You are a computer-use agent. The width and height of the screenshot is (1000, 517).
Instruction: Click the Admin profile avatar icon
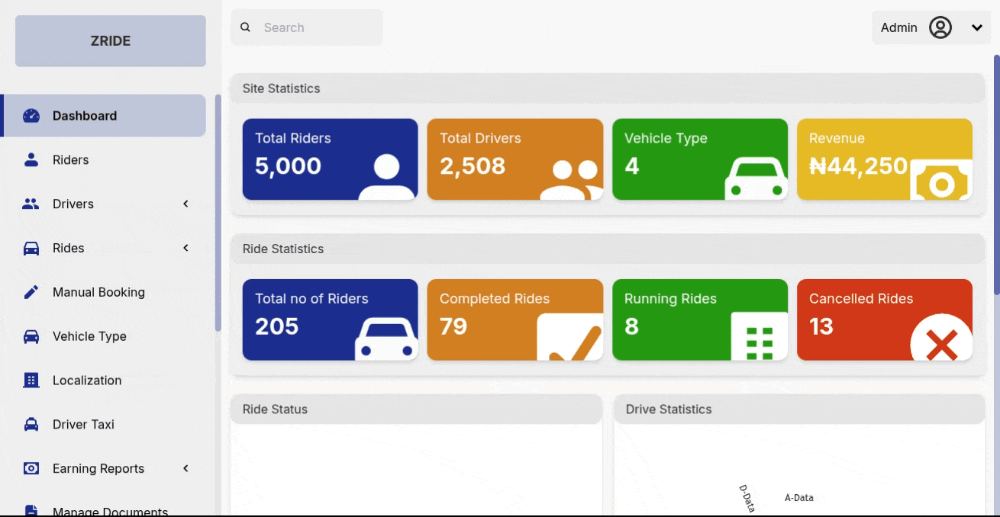[940, 27]
